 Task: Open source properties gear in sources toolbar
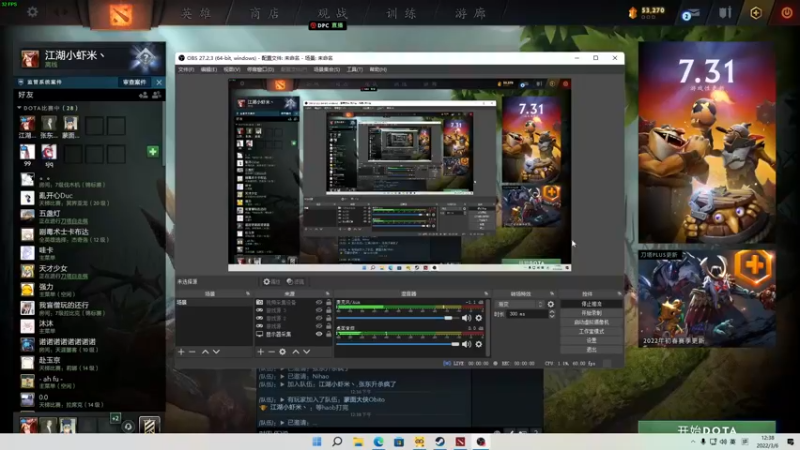click(283, 352)
